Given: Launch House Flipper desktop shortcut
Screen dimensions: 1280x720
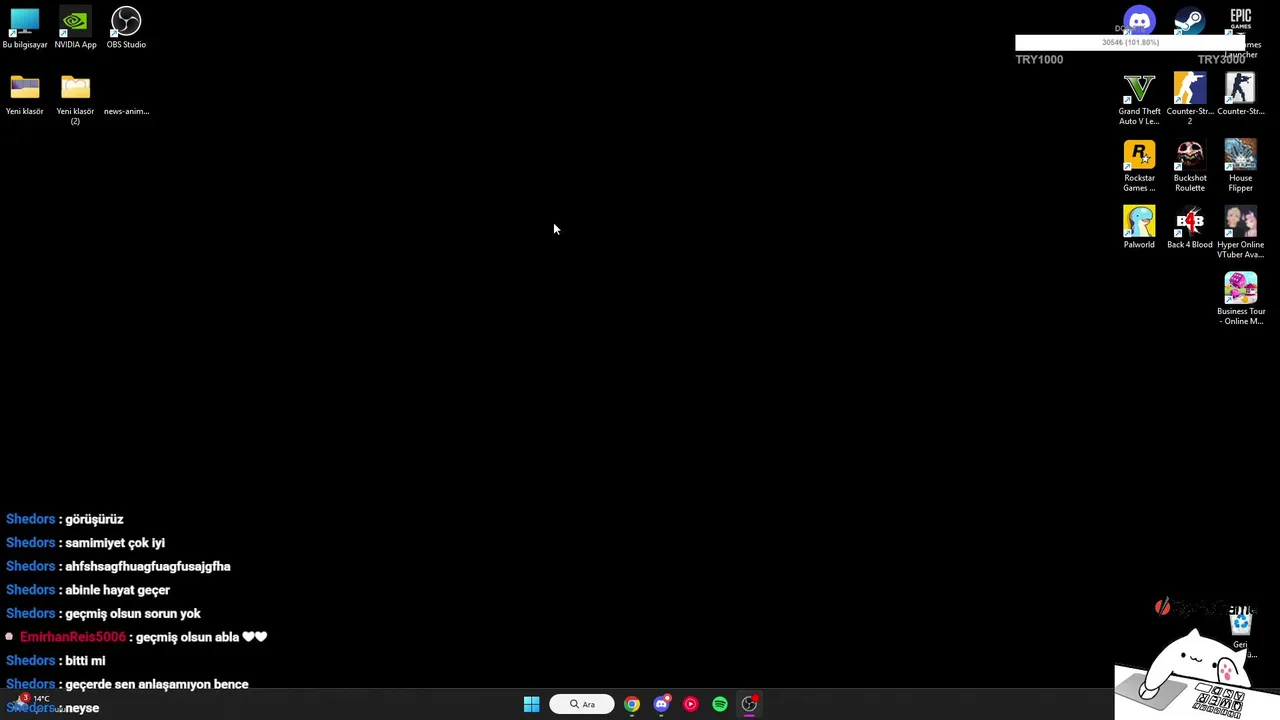Looking at the screenshot, I should click(x=1240, y=166).
